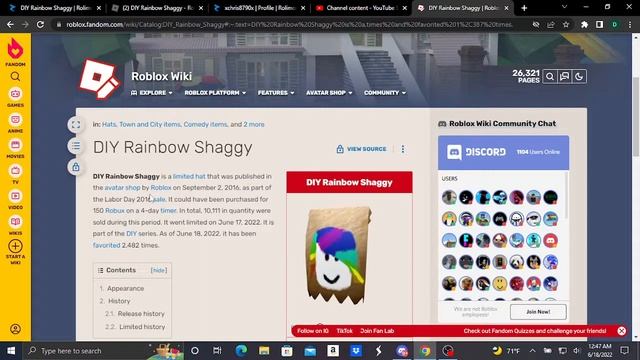The height and width of the screenshot is (360, 640).
Task: Open Hats category link
Action: pos(109,124)
